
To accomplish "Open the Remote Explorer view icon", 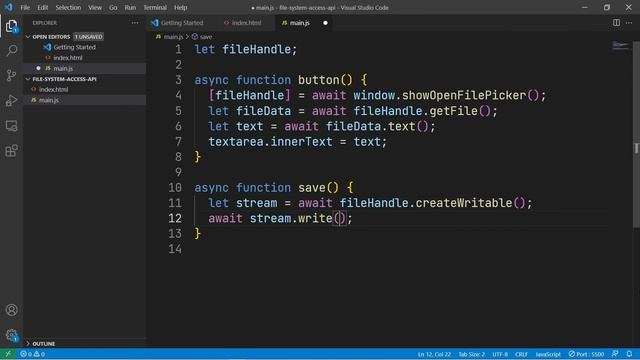I will (11, 126).
